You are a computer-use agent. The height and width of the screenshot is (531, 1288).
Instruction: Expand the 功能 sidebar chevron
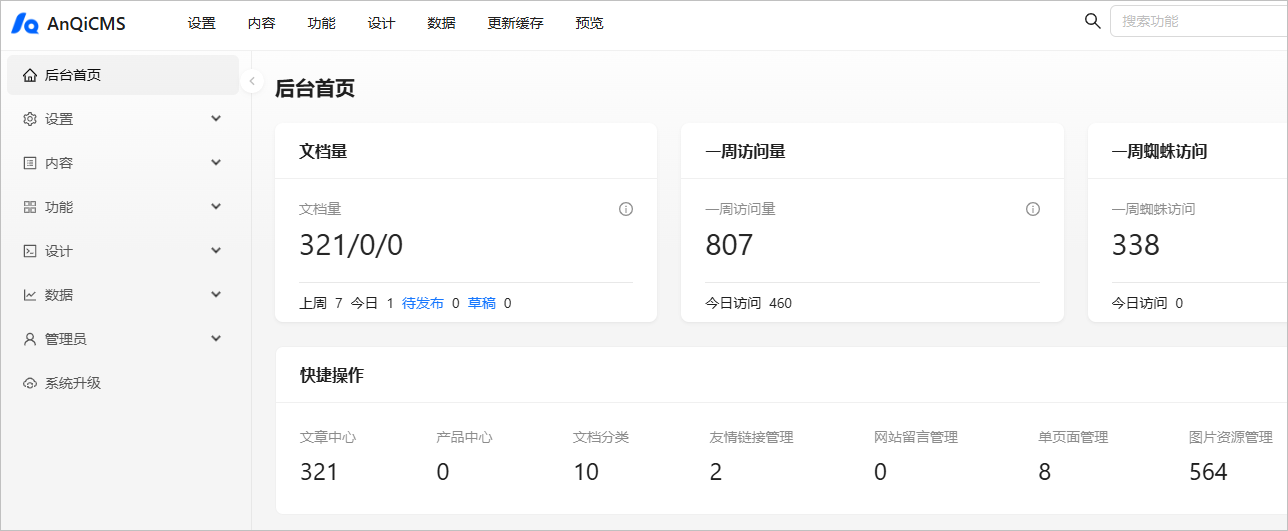(x=216, y=206)
